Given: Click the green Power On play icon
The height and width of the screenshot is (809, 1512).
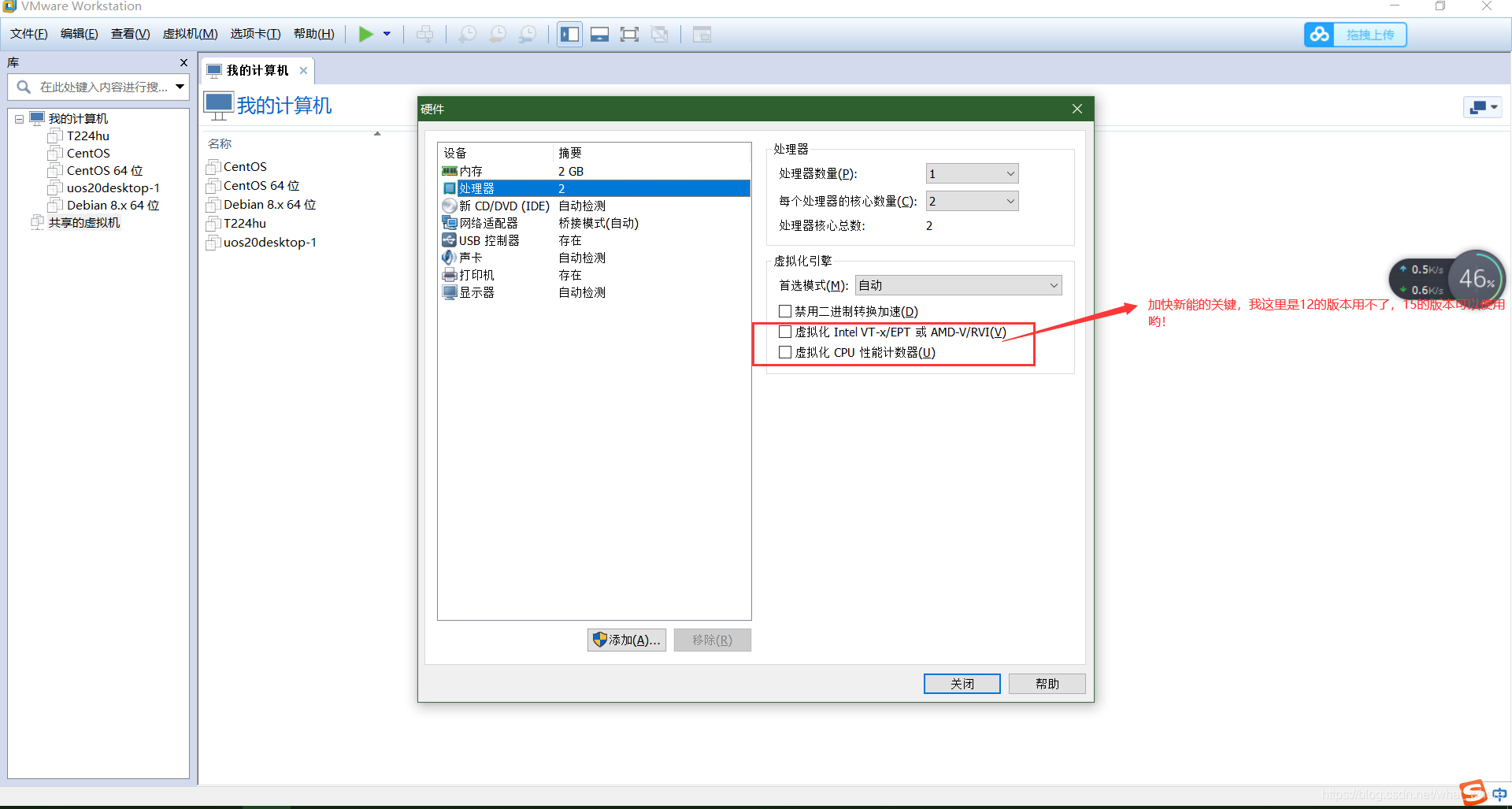Looking at the screenshot, I should pos(365,34).
